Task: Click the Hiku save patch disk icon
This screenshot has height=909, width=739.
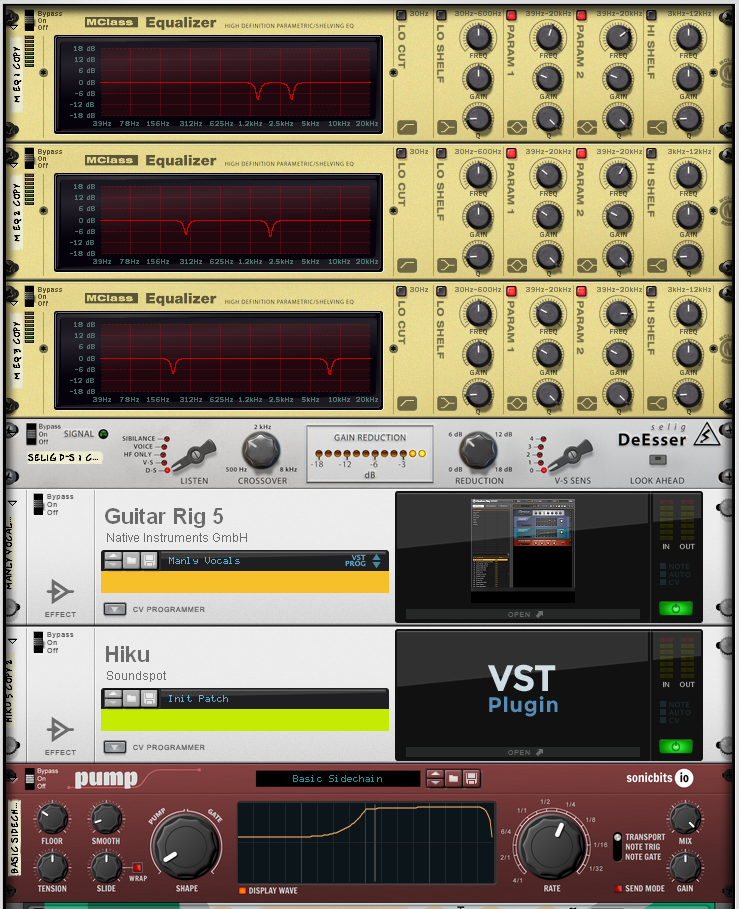Action: [149, 699]
